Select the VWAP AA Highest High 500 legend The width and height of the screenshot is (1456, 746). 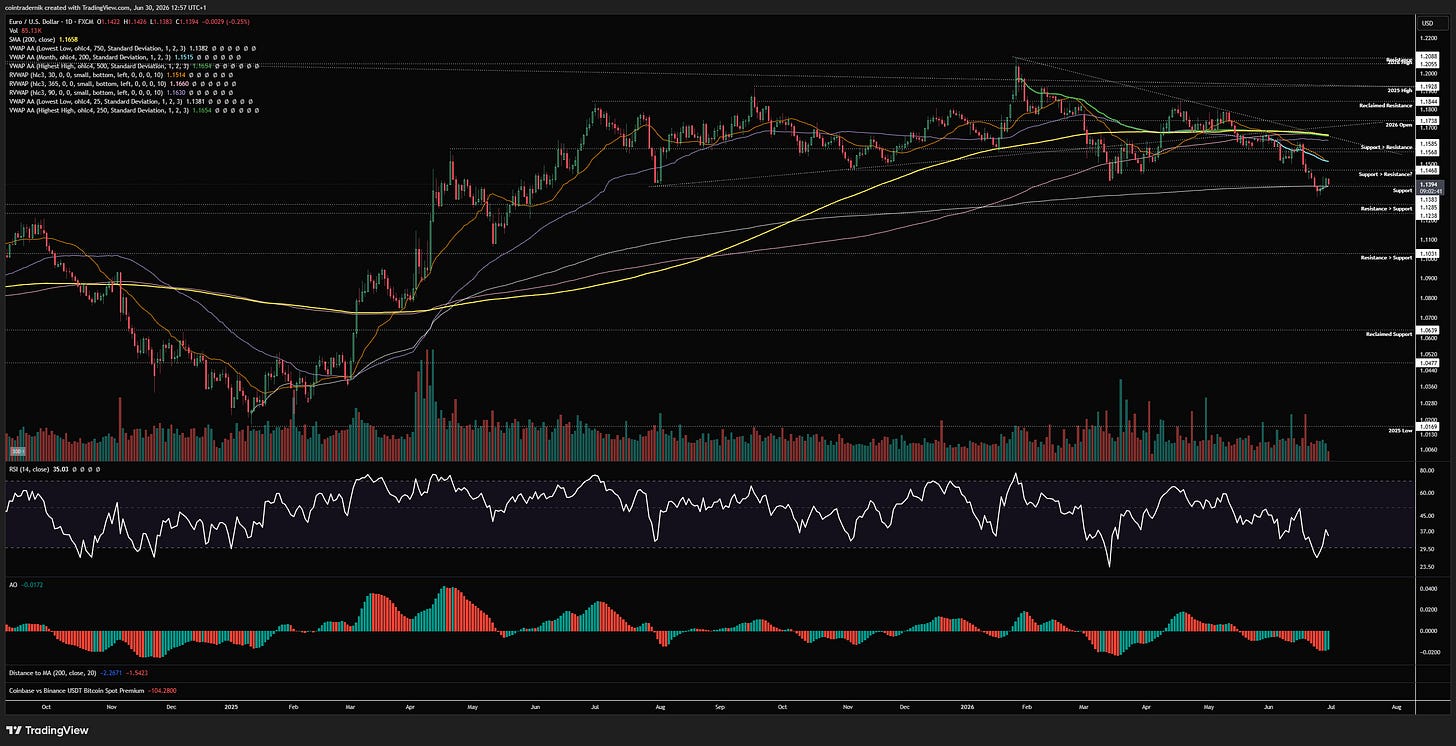point(133,65)
